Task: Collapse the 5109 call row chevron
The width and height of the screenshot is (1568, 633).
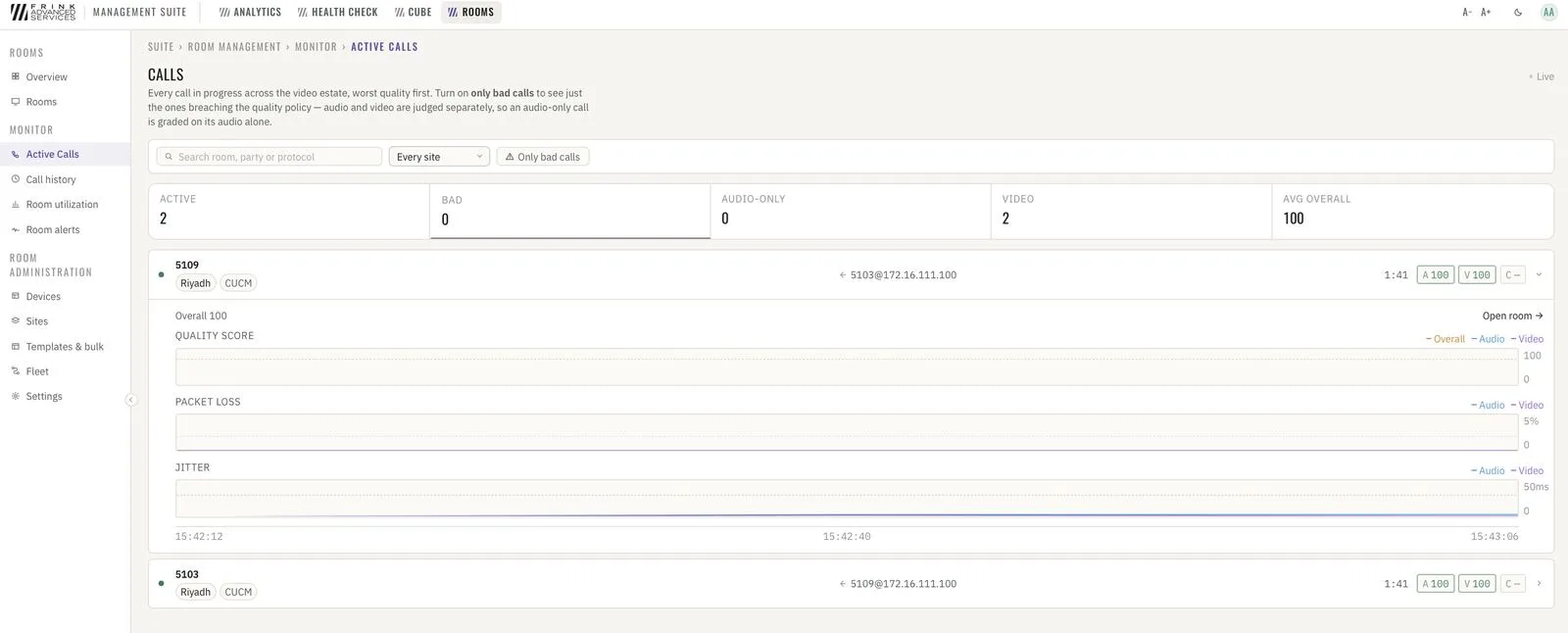Action: pyautogui.click(x=1539, y=274)
